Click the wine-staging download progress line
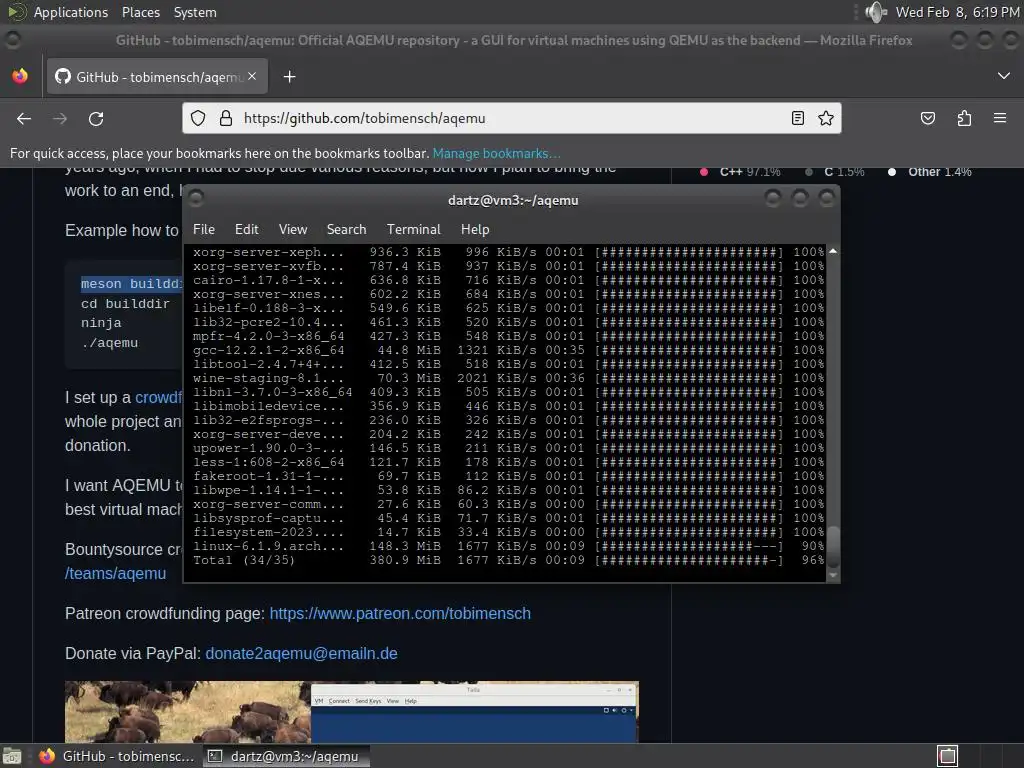Viewport: 1024px width, 768px height. 508,378
